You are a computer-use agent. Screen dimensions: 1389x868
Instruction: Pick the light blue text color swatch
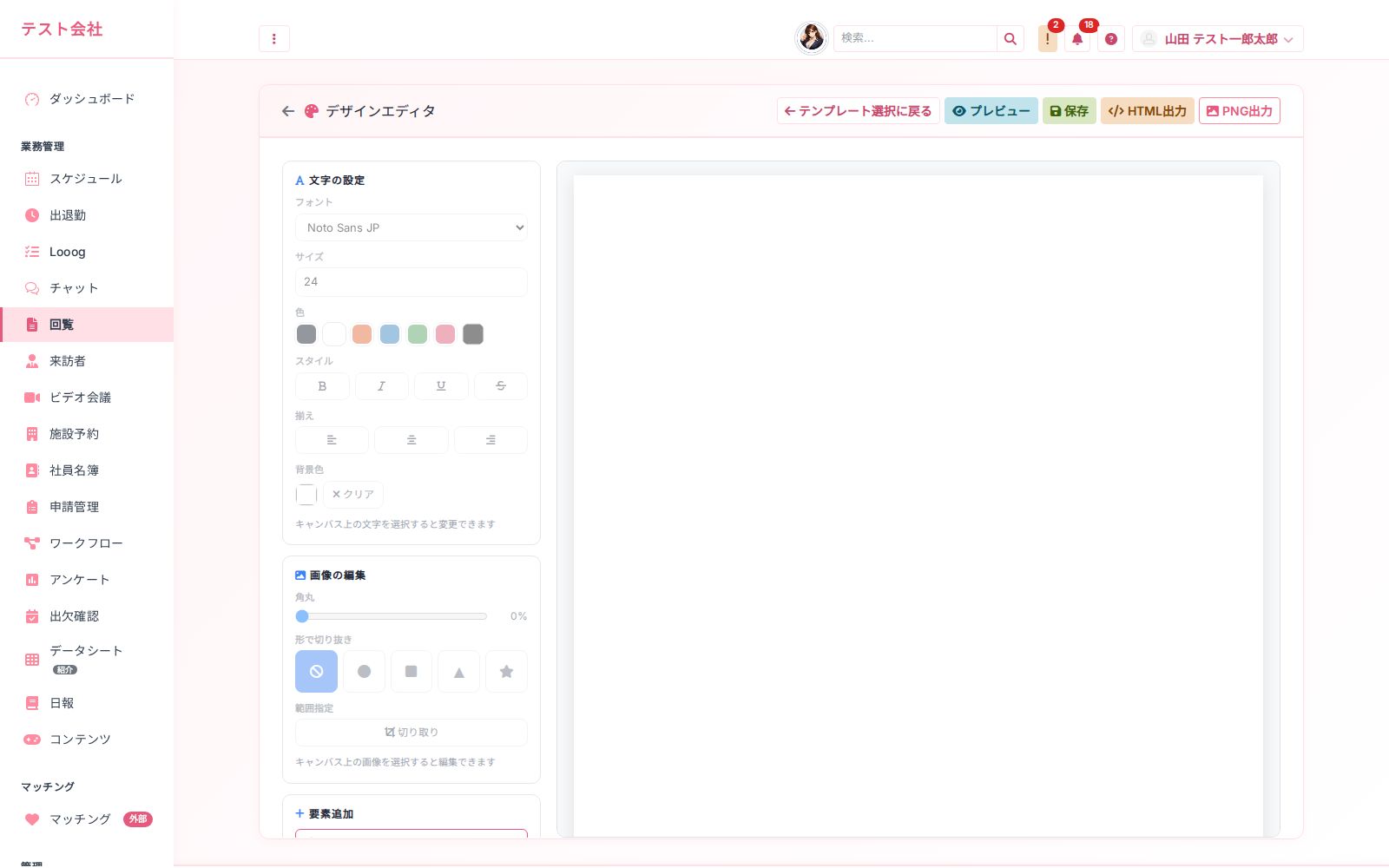[x=390, y=334]
